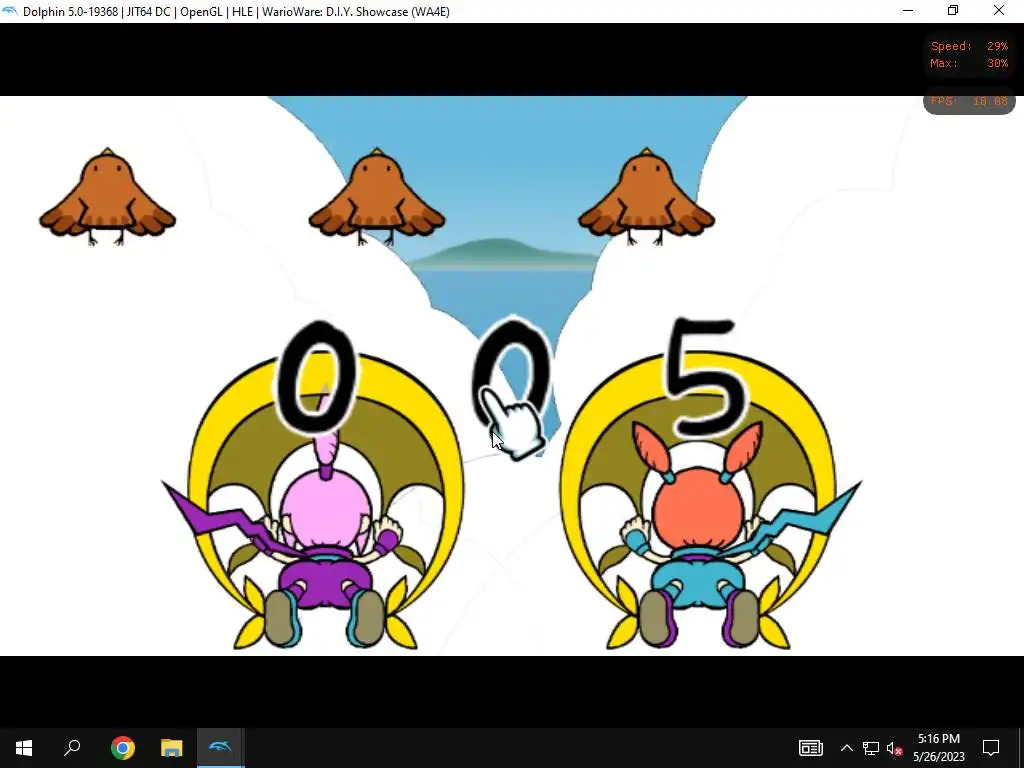The height and width of the screenshot is (768, 1024).
Task: Restore down the Dolphin window
Action: [x=953, y=11]
